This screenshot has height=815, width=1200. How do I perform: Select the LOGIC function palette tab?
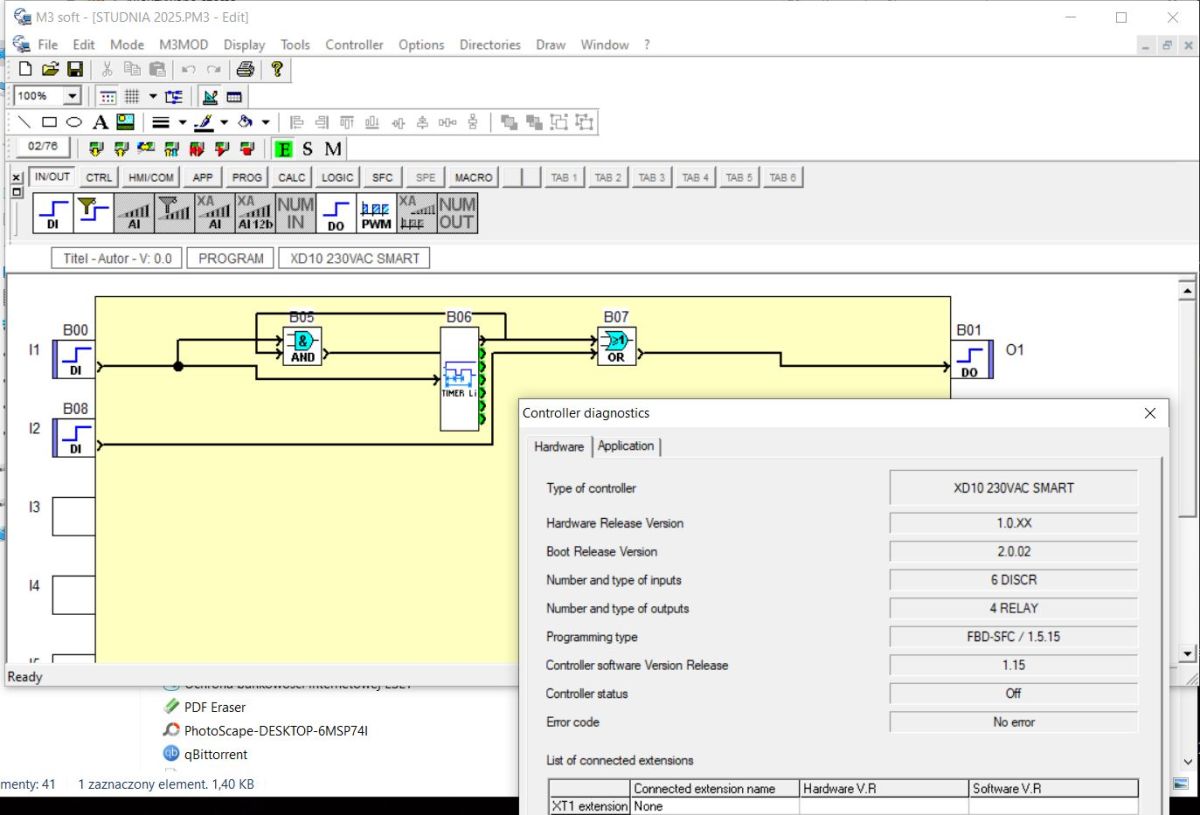click(337, 177)
